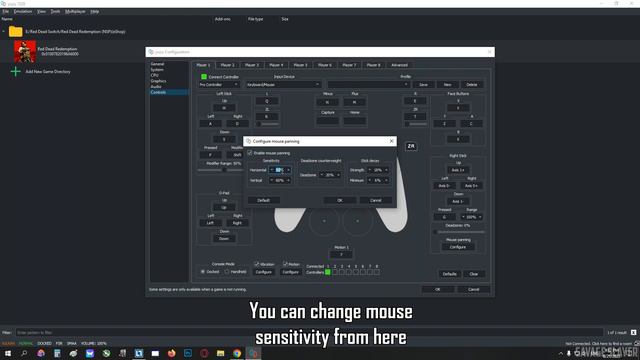Click the yellow game directory folder icon
The image size is (640, 360).
pyautogui.click(x=16, y=31)
